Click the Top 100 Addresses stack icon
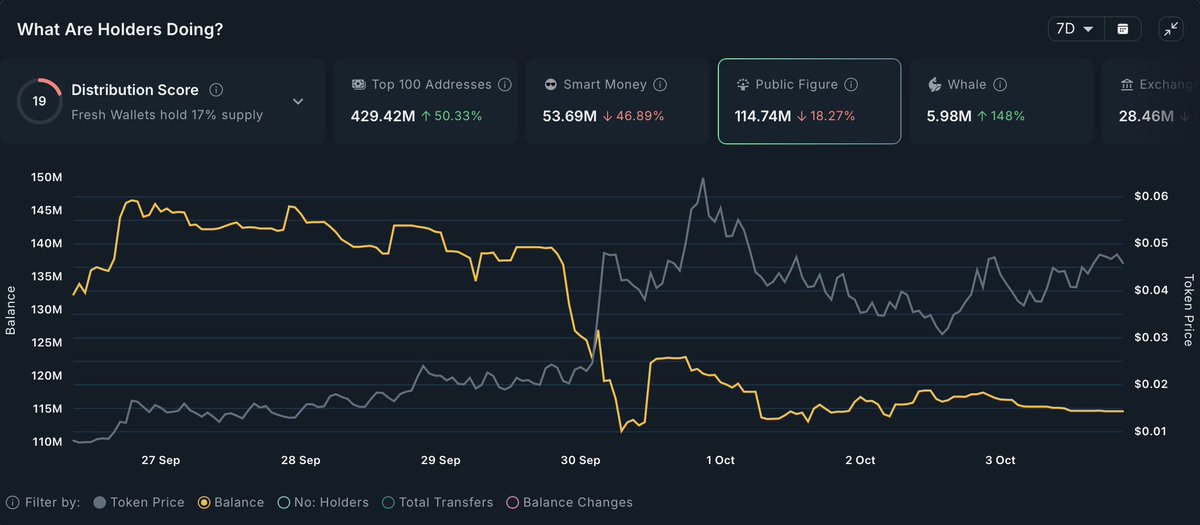The height and width of the screenshot is (525, 1200). pos(358,85)
